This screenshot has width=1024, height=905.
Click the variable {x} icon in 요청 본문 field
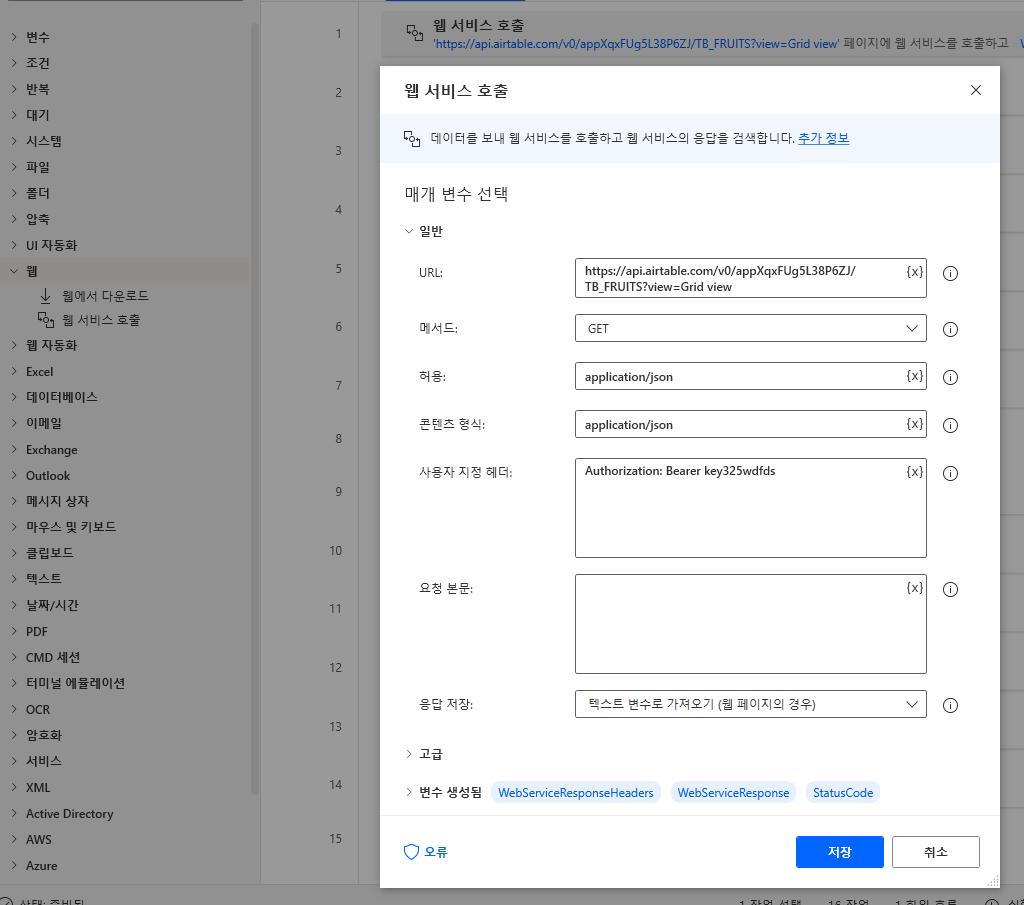pos(914,588)
